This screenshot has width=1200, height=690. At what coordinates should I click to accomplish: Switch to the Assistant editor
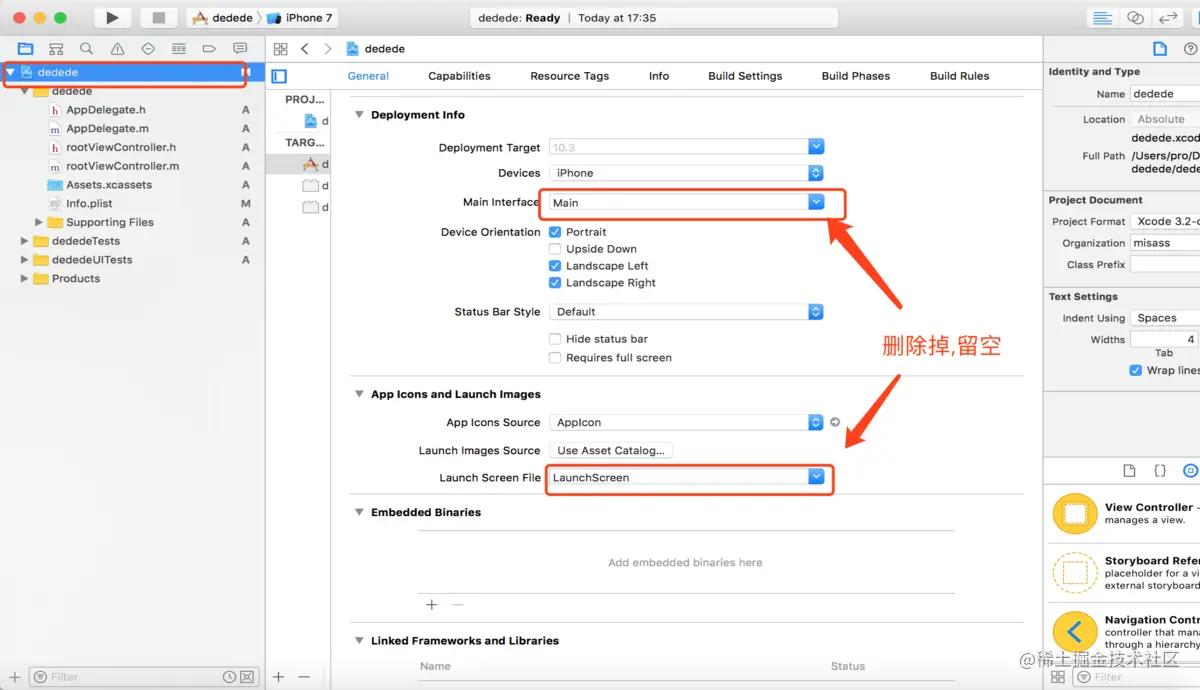[1135, 18]
